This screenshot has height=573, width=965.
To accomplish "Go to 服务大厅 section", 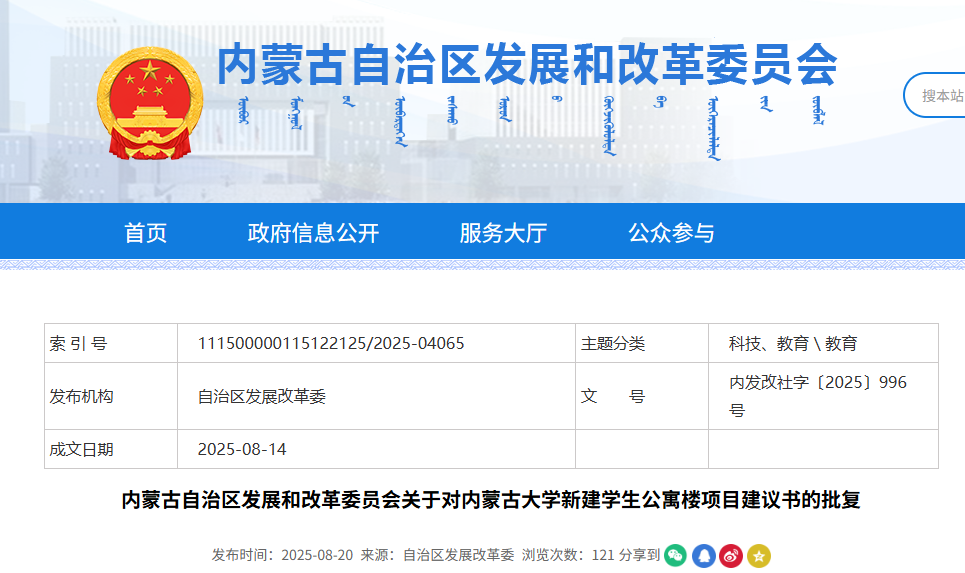I will pos(503,233).
